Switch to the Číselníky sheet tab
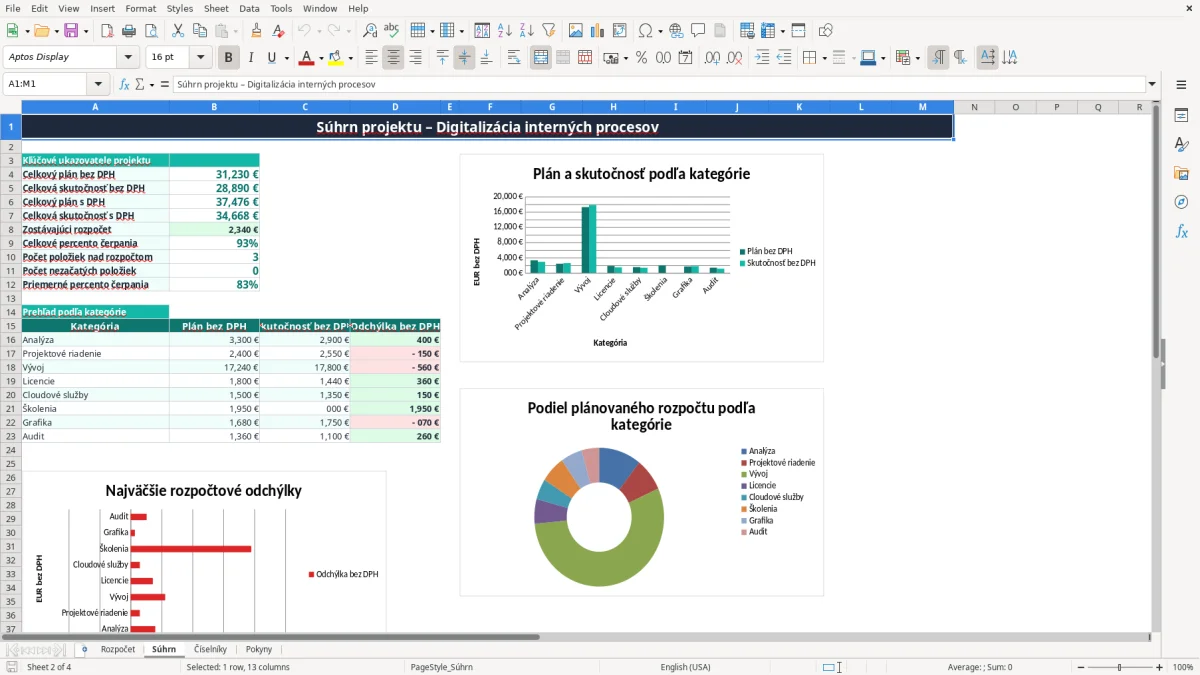Image resolution: width=1200 pixels, height=675 pixels. [210, 649]
